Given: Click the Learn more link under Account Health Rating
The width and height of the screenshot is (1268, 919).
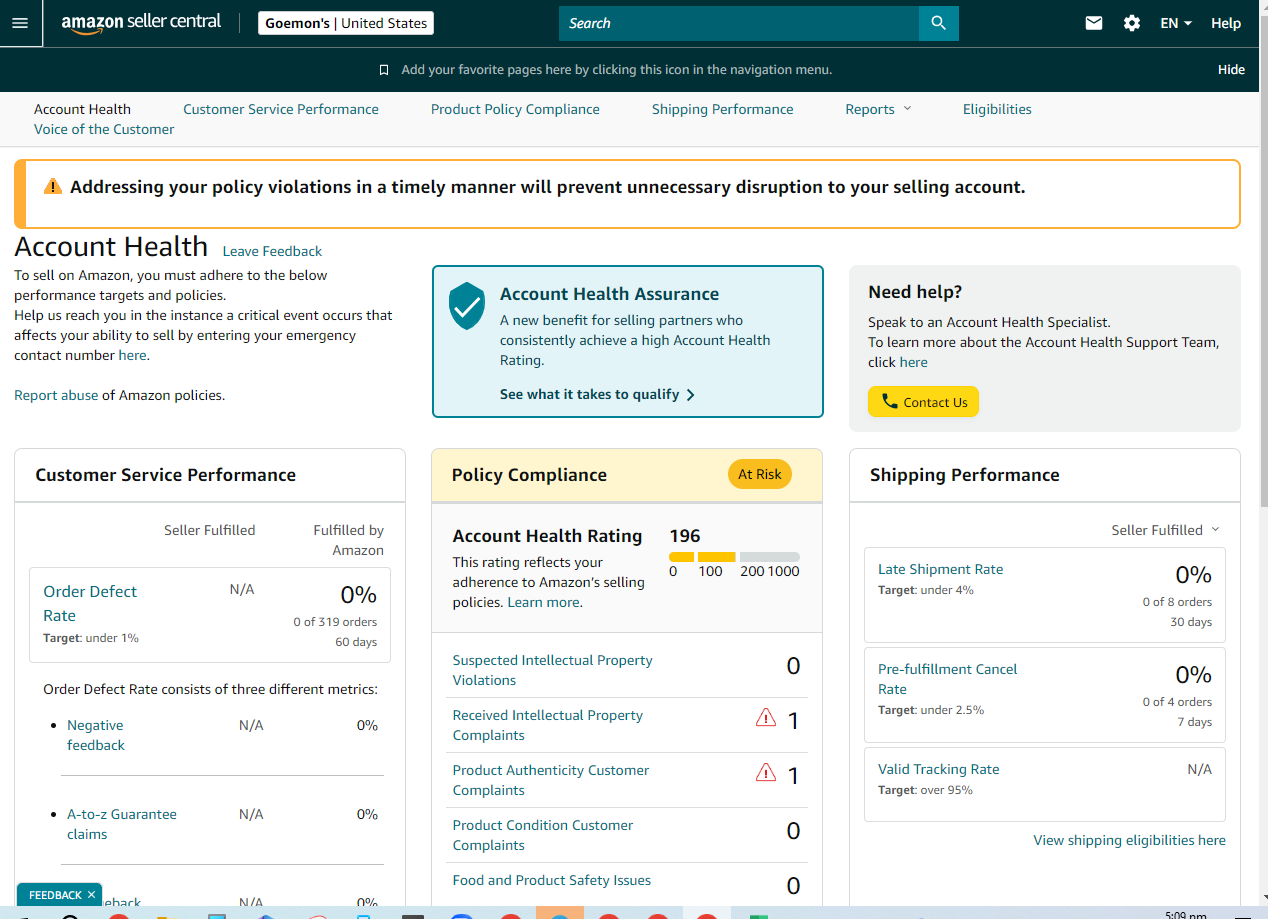Looking at the screenshot, I should pyautogui.click(x=544, y=602).
